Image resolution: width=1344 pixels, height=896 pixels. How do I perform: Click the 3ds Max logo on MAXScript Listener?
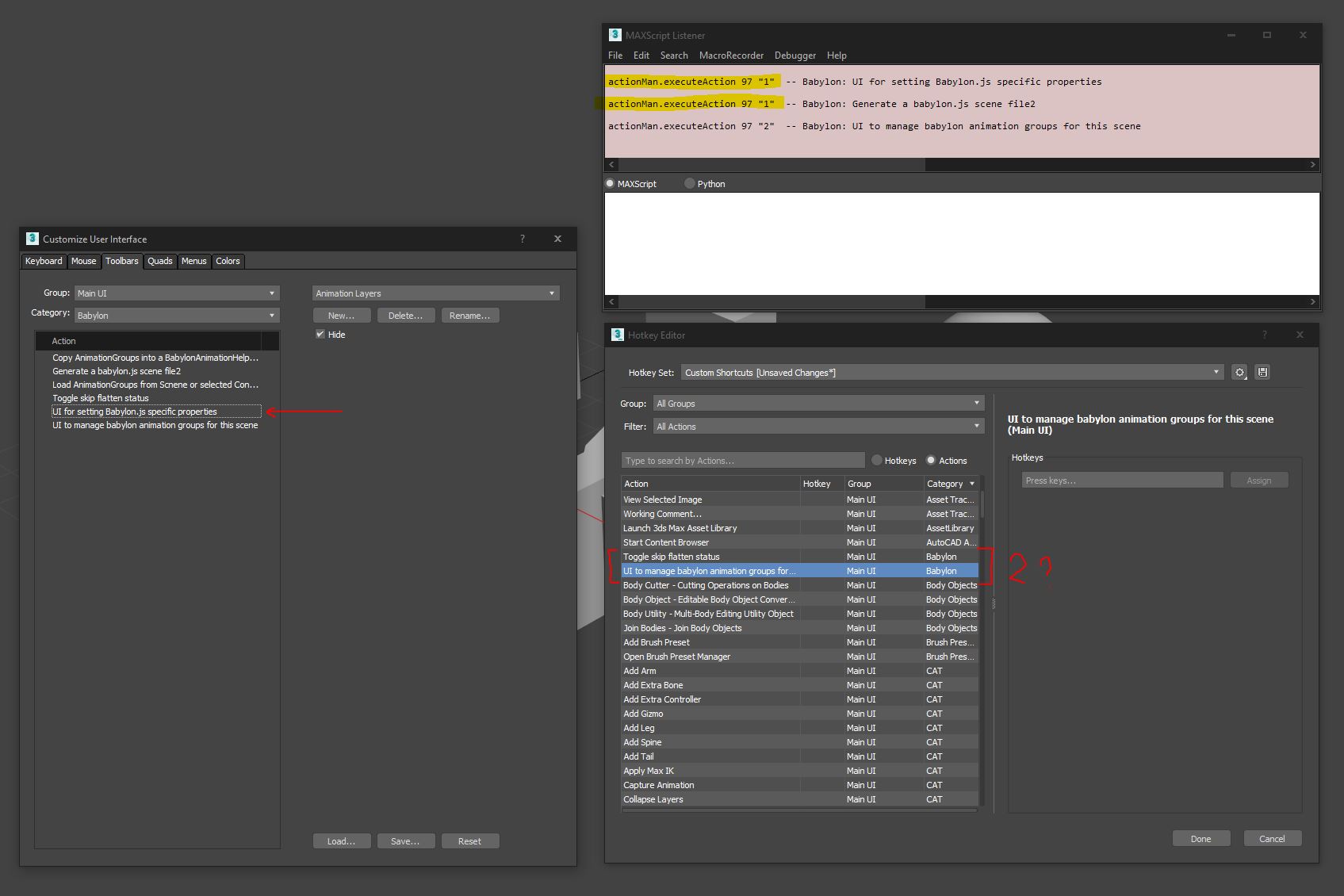point(615,35)
